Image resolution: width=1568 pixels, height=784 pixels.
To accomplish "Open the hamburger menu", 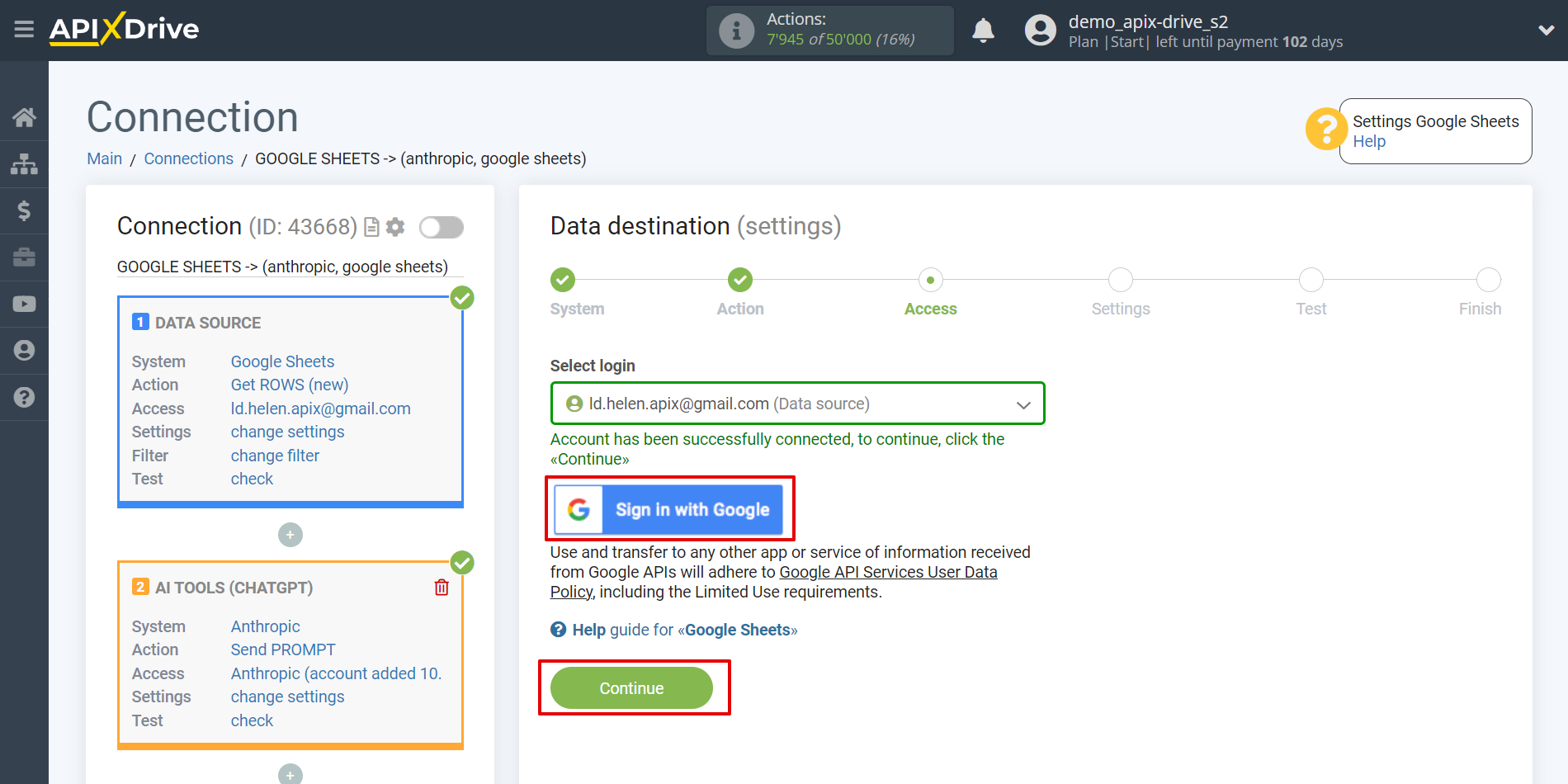I will (24, 30).
